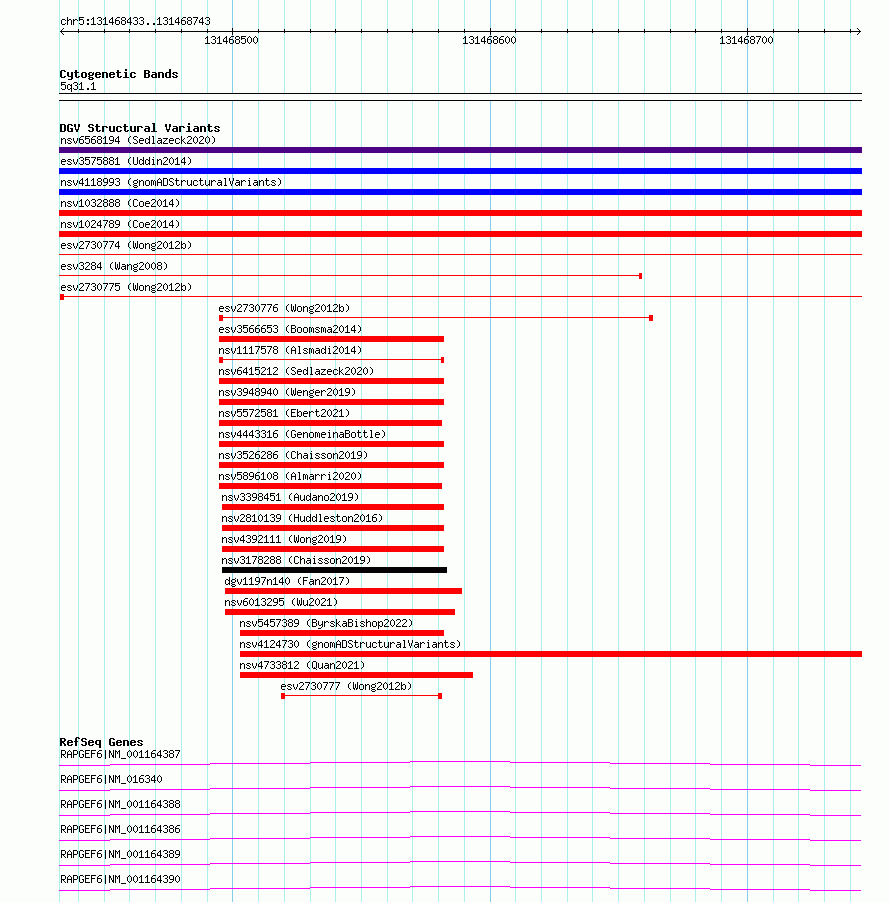Select RAPGEF6|NM_001164388 transcript label
The image size is (890, 902).
point(120,804)
